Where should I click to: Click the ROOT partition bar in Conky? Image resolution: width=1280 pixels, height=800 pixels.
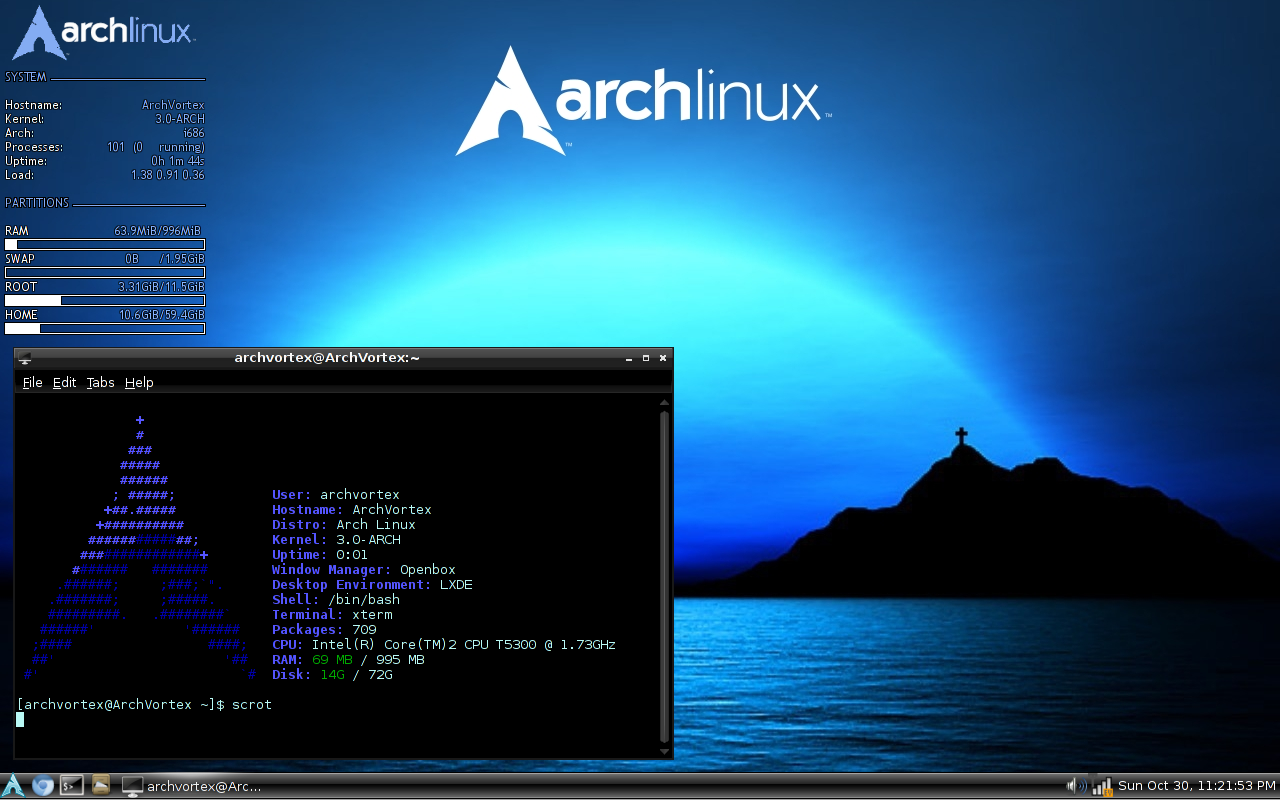click(105, 299)
